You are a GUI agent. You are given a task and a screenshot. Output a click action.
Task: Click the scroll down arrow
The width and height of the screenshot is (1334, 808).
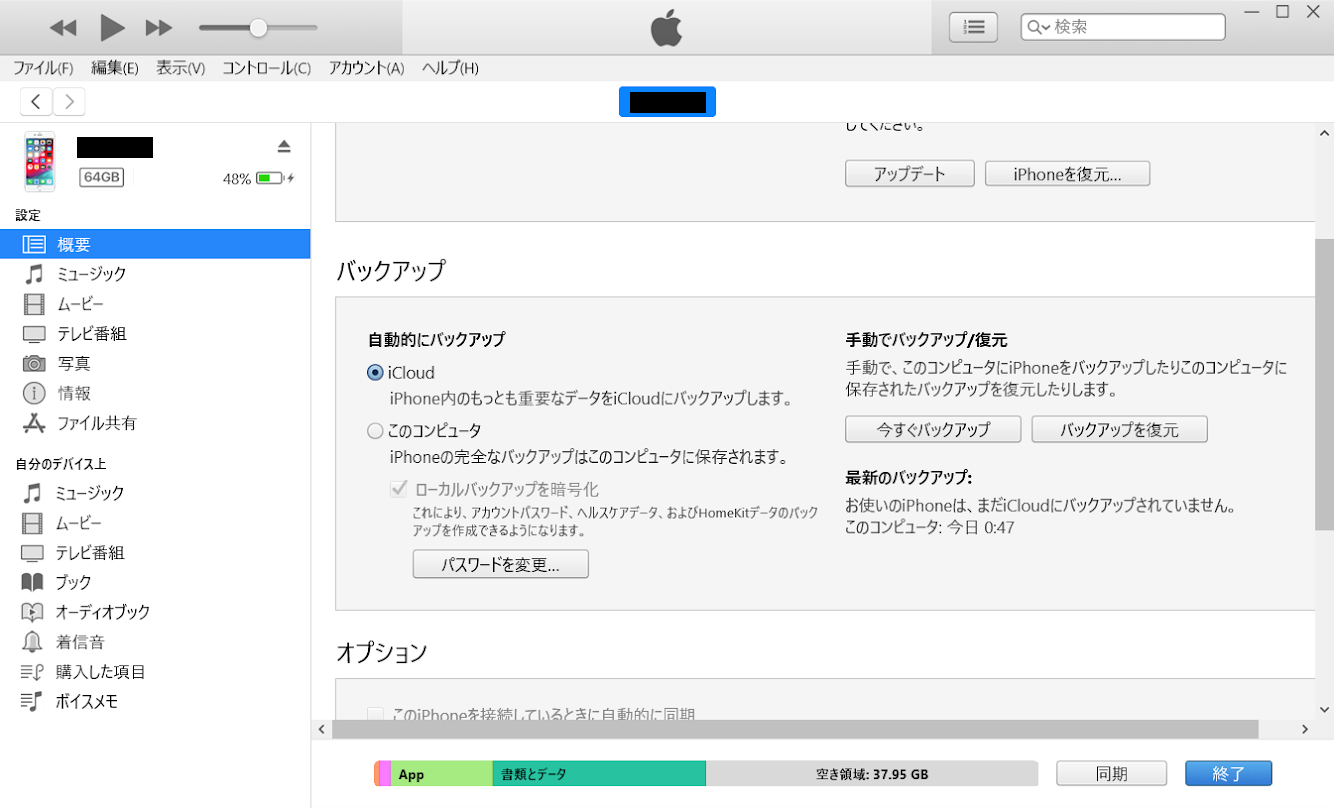click(1324, 709)
